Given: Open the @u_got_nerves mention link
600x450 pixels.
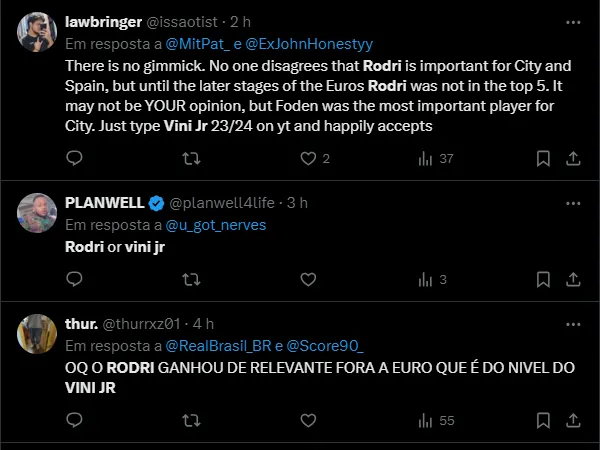Looking at the screenshot, I should point(216,225).
